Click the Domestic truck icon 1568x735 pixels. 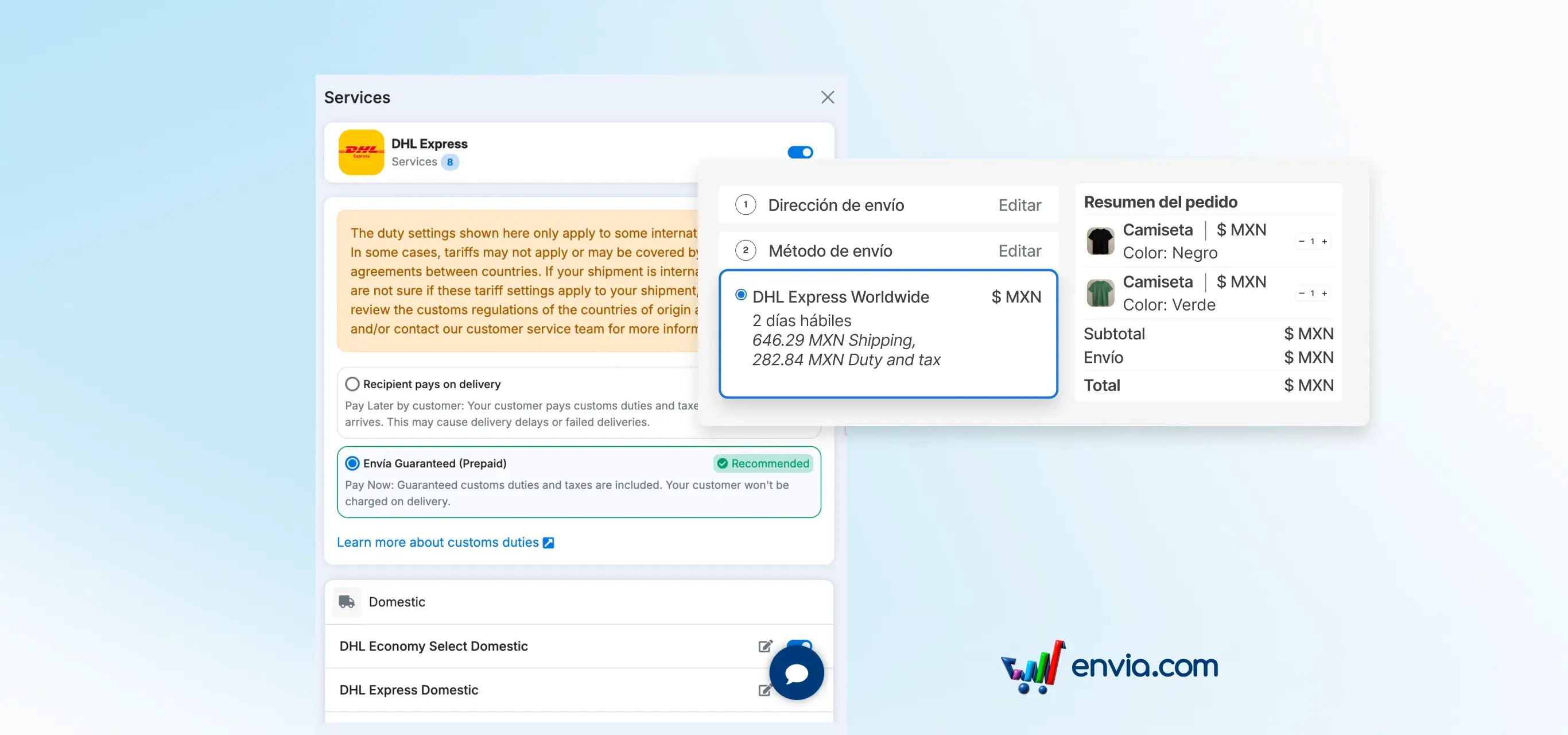tap(347, 602)
